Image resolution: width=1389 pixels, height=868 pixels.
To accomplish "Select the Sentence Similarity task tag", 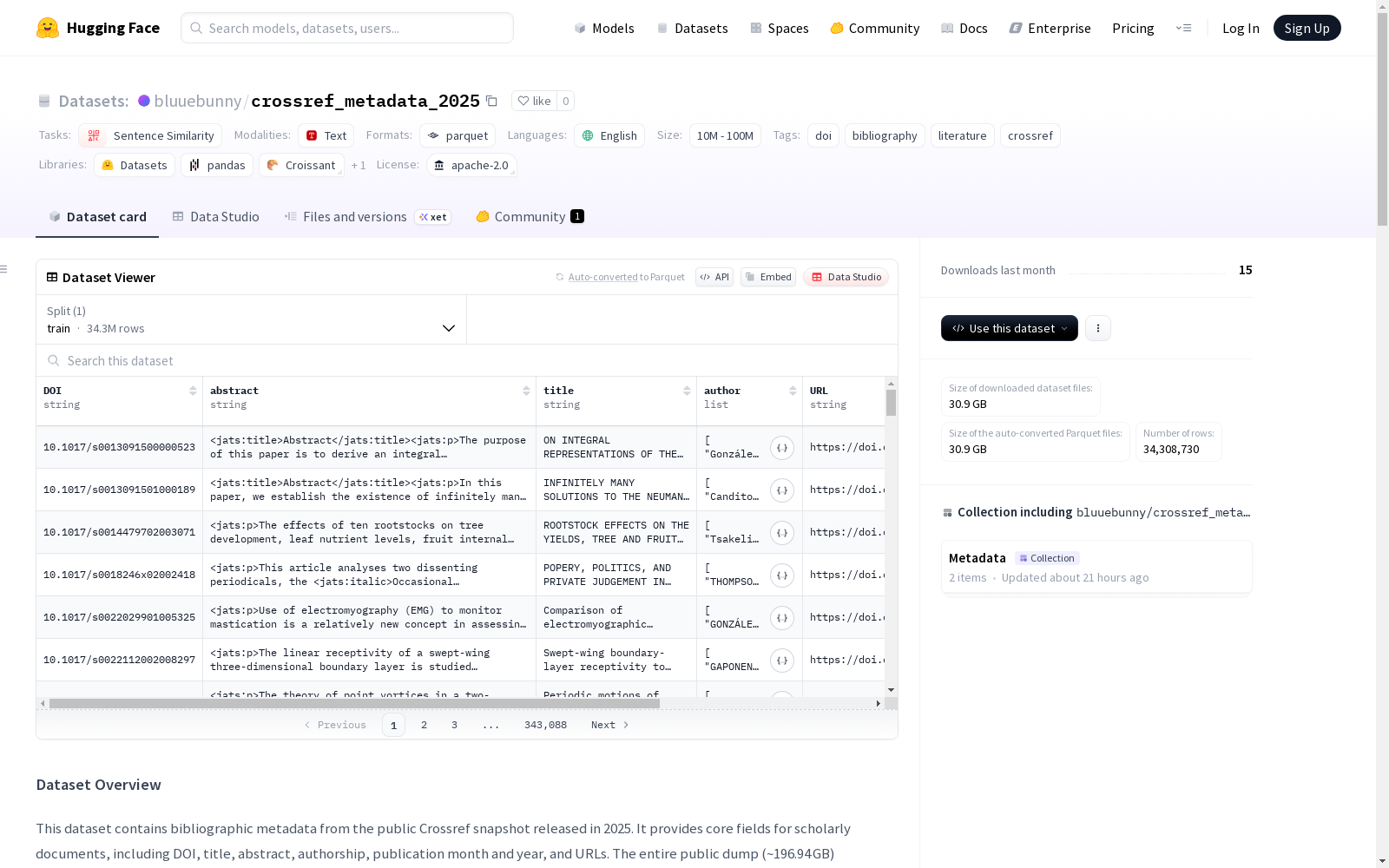I will tap(150, 135).
